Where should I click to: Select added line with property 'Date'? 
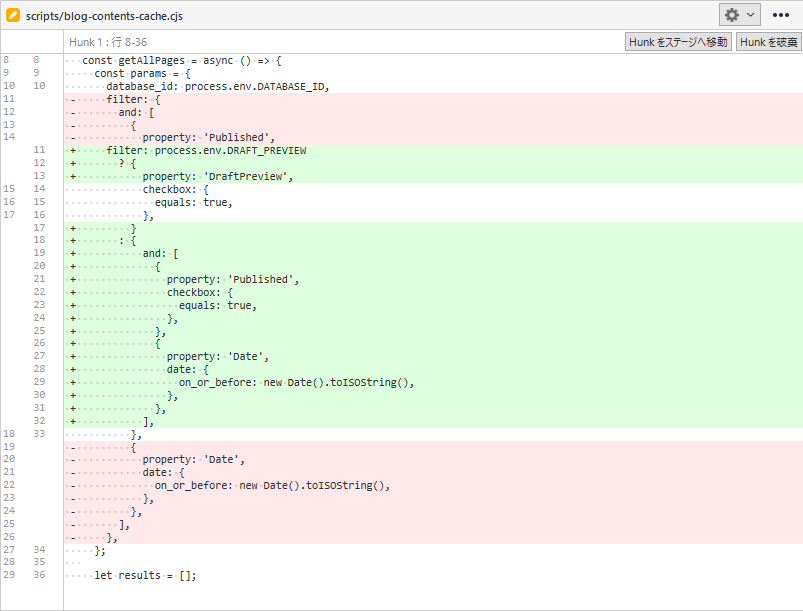218,356
